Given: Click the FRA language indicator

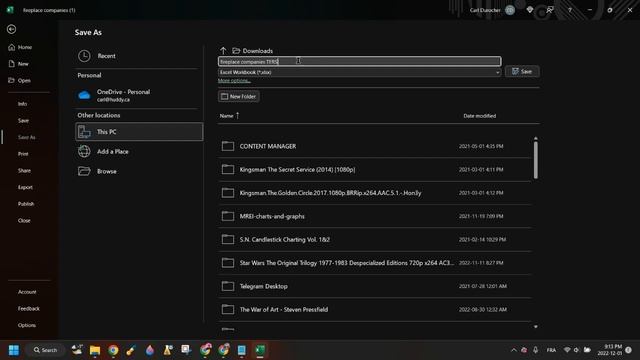Looking at the screenshot, I should coord(551,350).
